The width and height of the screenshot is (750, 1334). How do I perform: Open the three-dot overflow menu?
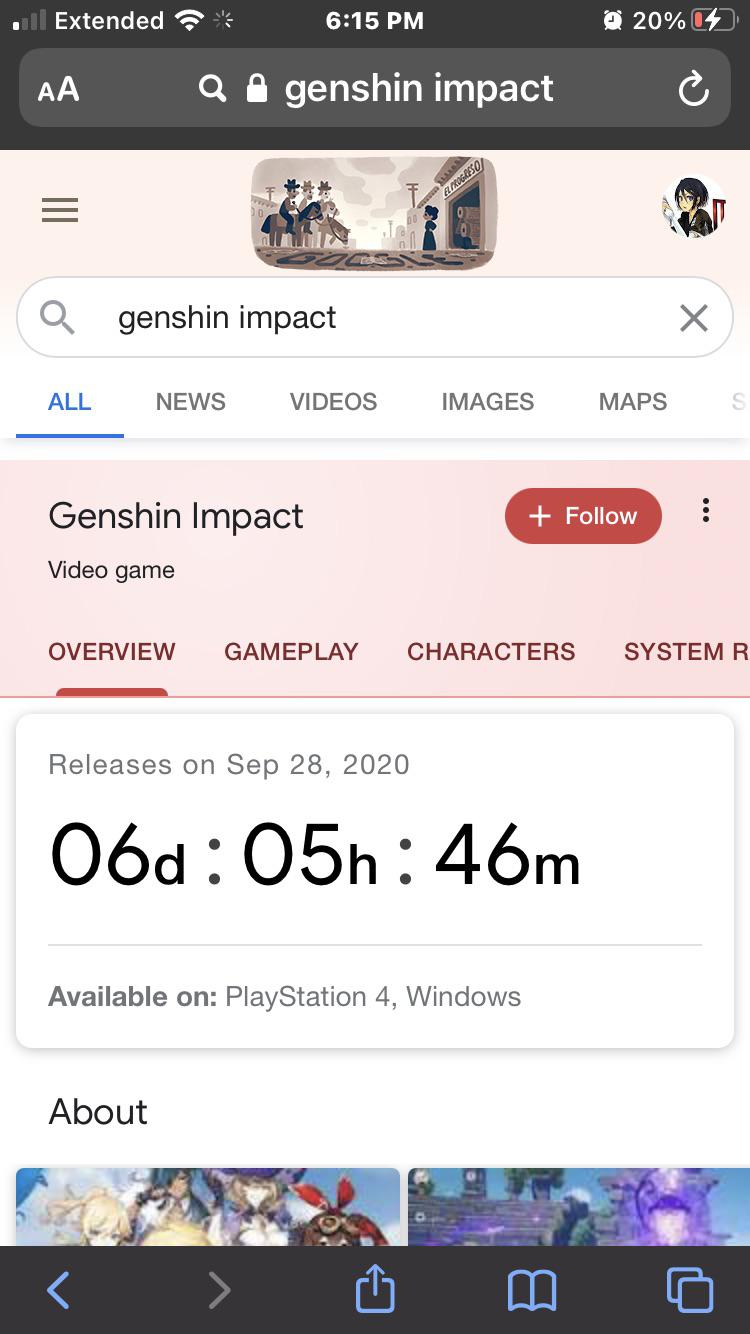705,511
